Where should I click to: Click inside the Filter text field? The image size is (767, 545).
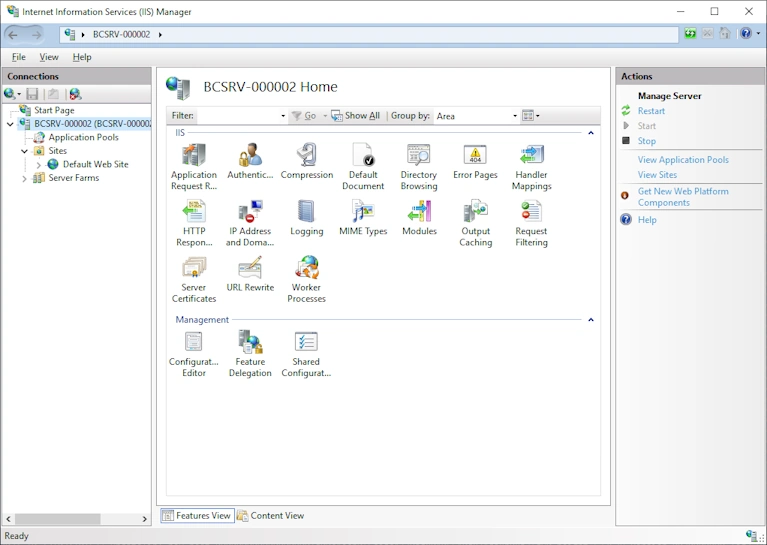(238, 116)
